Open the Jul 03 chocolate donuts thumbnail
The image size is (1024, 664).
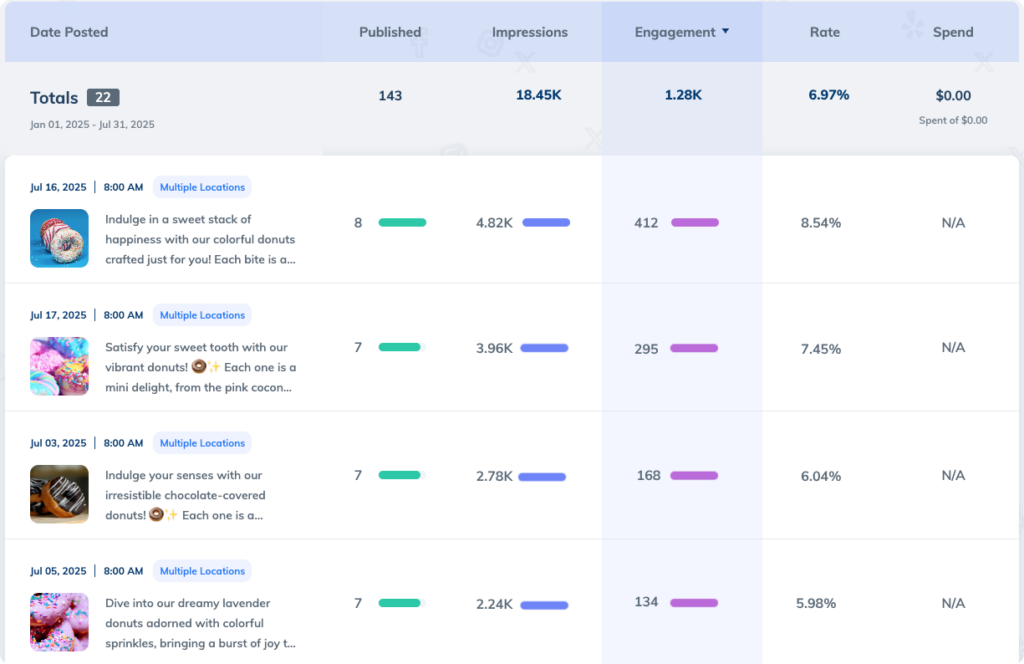59,495
